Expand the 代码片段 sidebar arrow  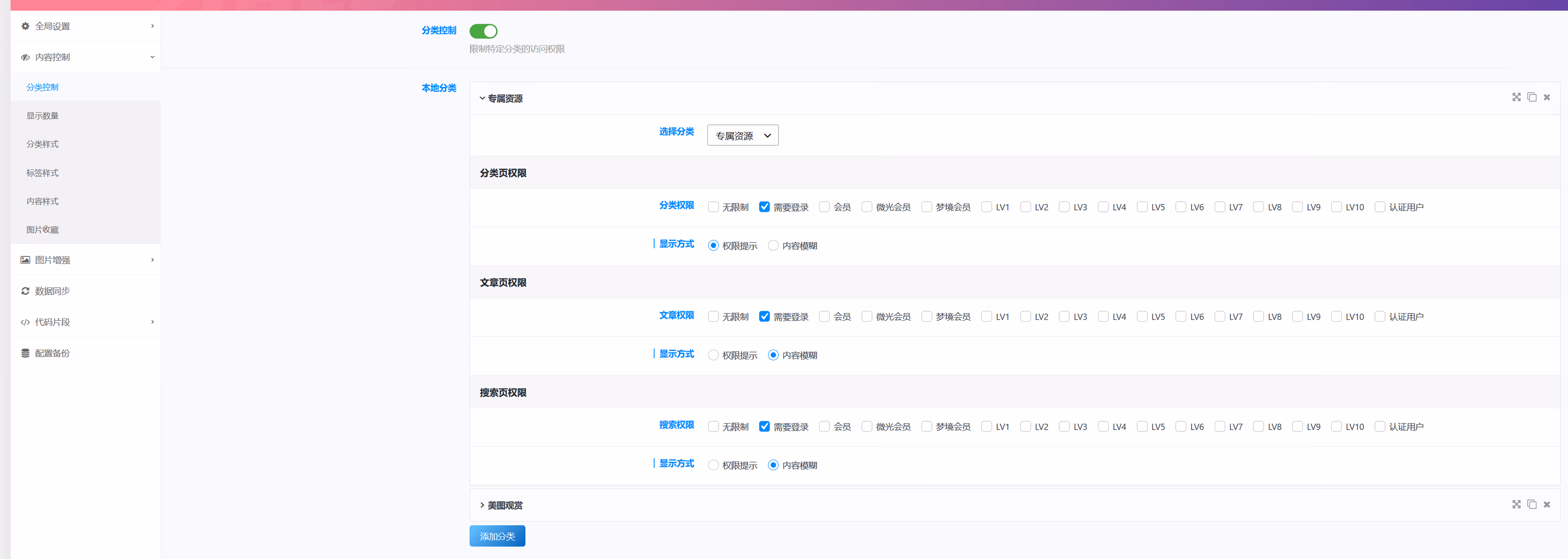click(x=152, y=322)
